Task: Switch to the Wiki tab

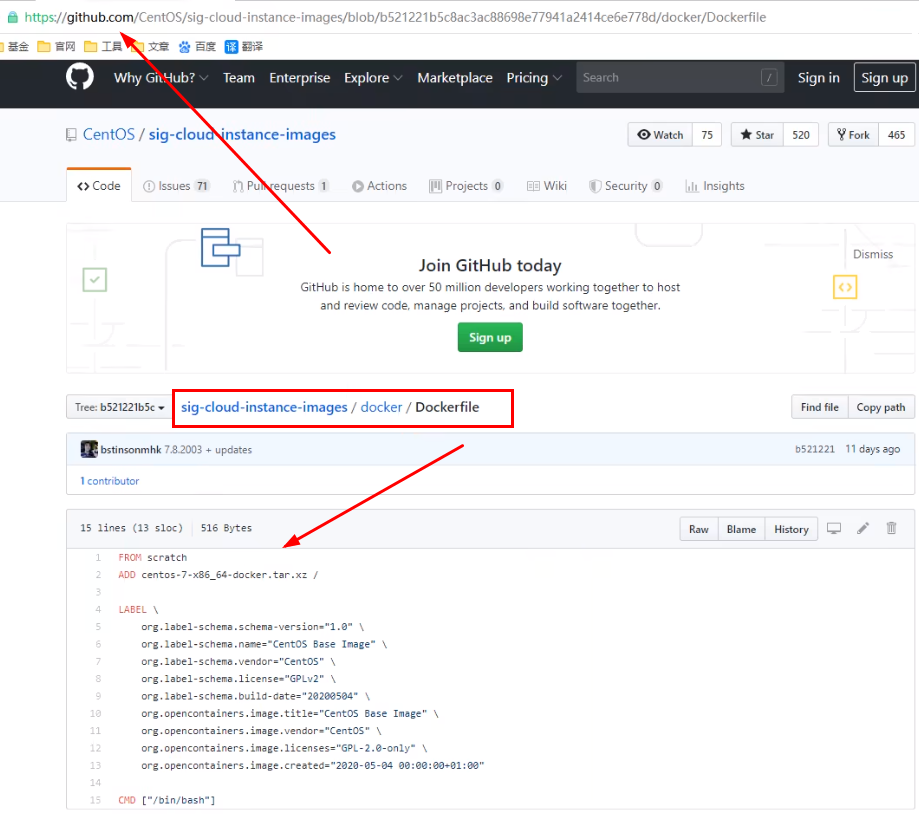Action: pos(546,186)
